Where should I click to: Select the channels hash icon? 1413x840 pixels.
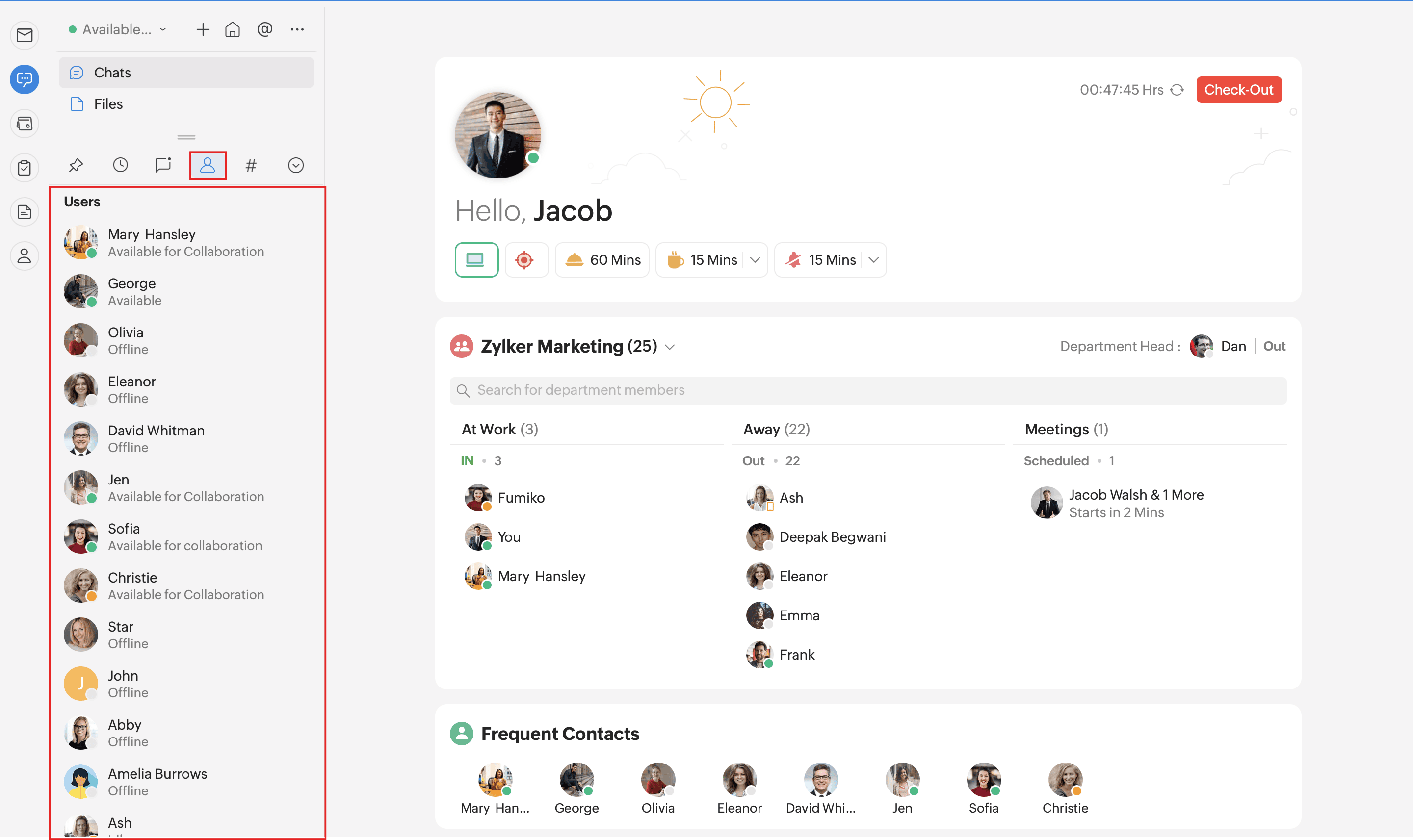pyautogui.click(x=251, y=165)
